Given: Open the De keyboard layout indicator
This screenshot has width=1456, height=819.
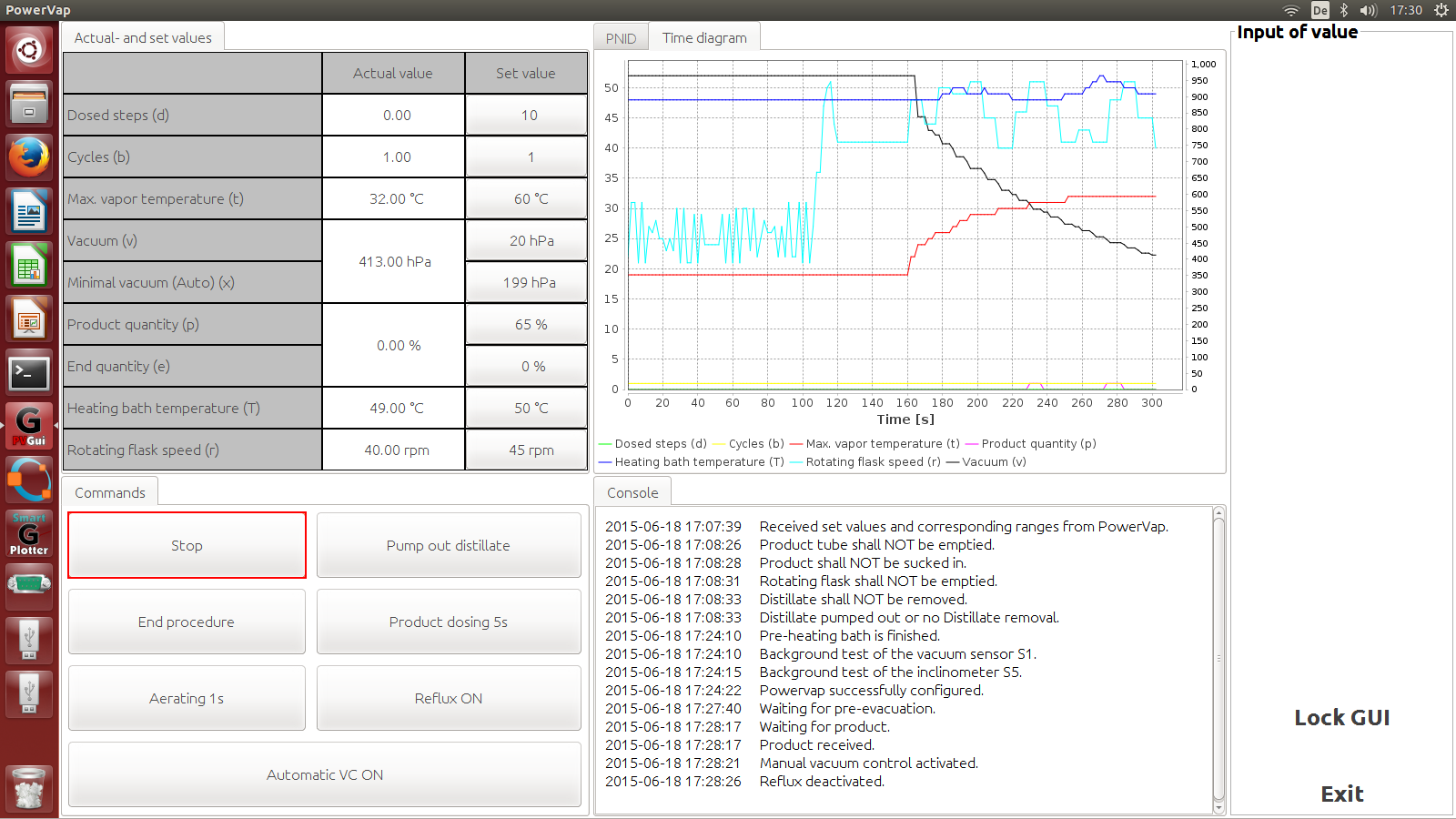Looking at the screenshot, I should click(x=1319, y=10).
